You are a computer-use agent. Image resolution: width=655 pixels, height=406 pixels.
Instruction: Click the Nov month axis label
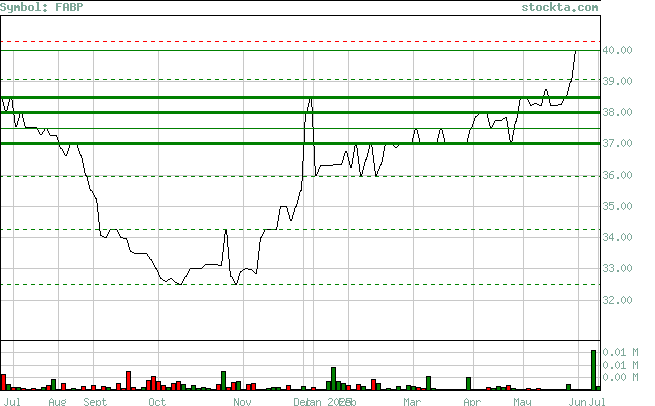coord(242,402)
